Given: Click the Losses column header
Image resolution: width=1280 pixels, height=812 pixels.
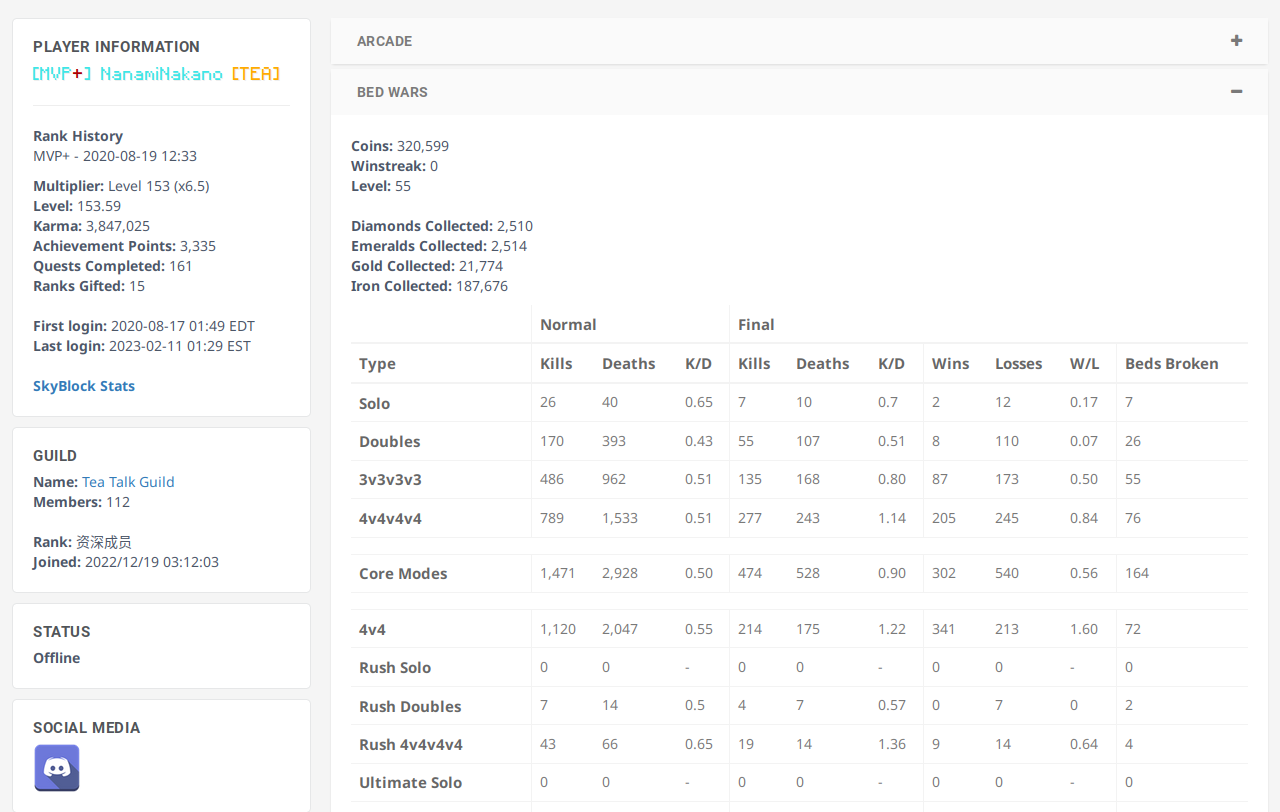Looking at the screenshot, I should [1018, 364].
